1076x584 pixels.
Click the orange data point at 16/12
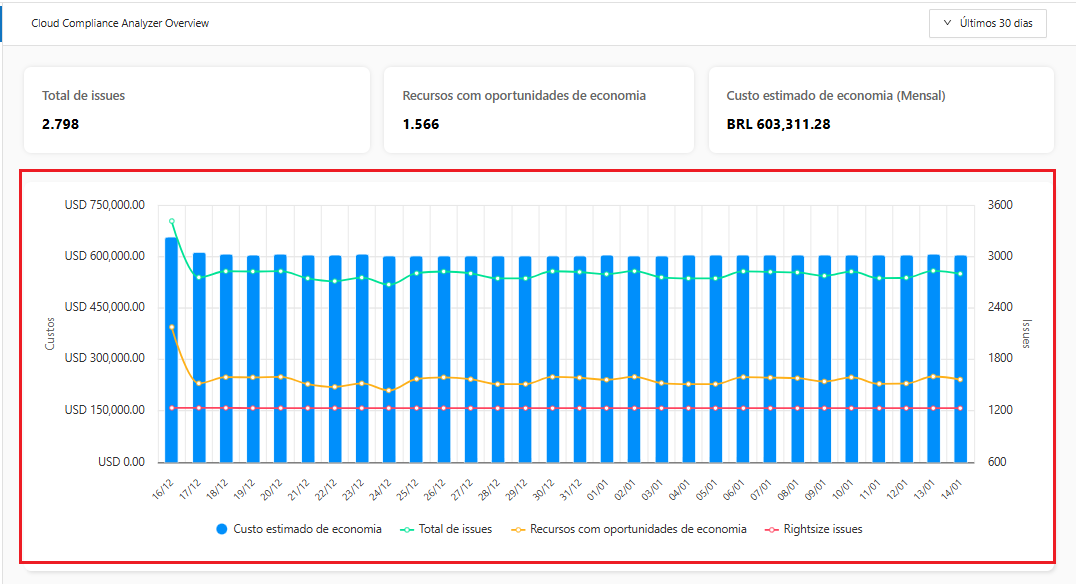coord(172,327)
